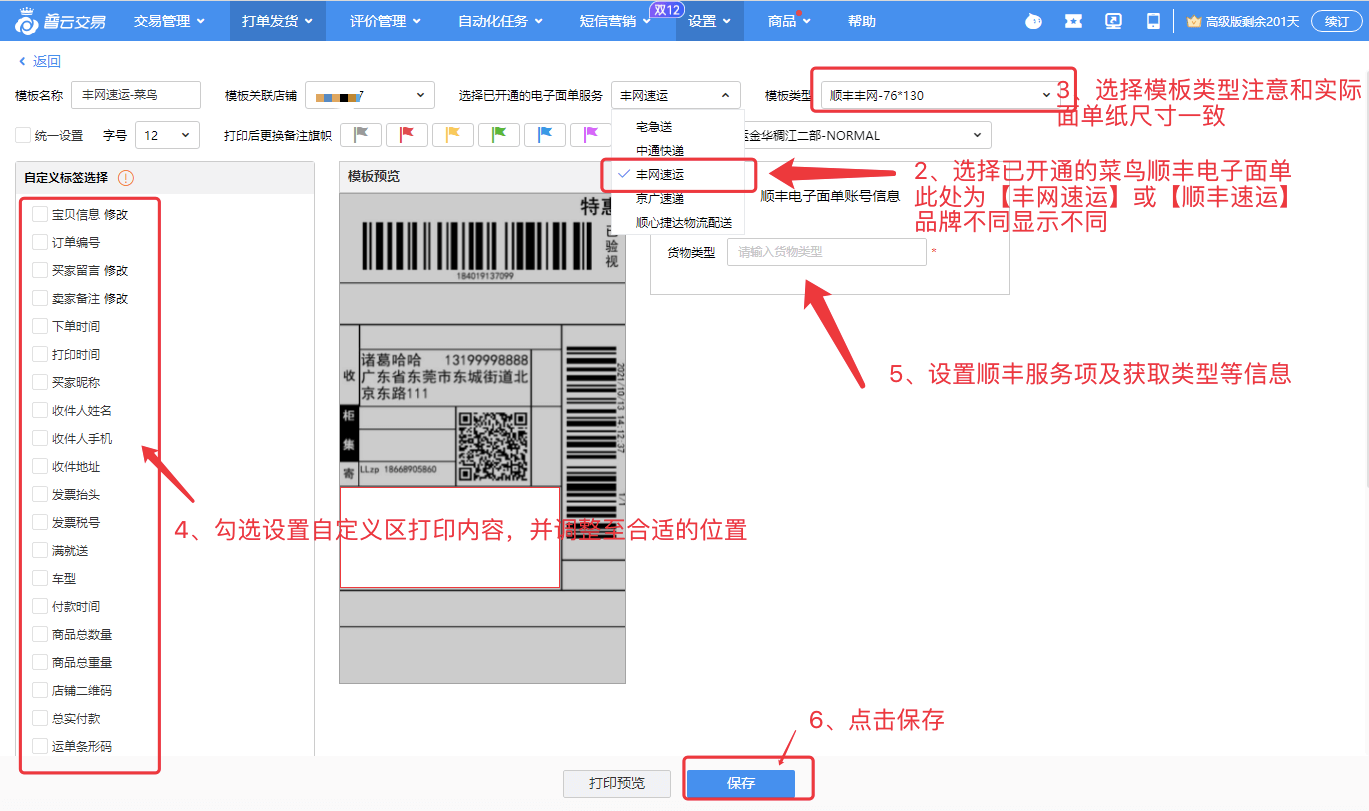This screenshot has width=1369, height=811.
Task: Toggle the 统一设置 checkbox
Action: point(22,135)
